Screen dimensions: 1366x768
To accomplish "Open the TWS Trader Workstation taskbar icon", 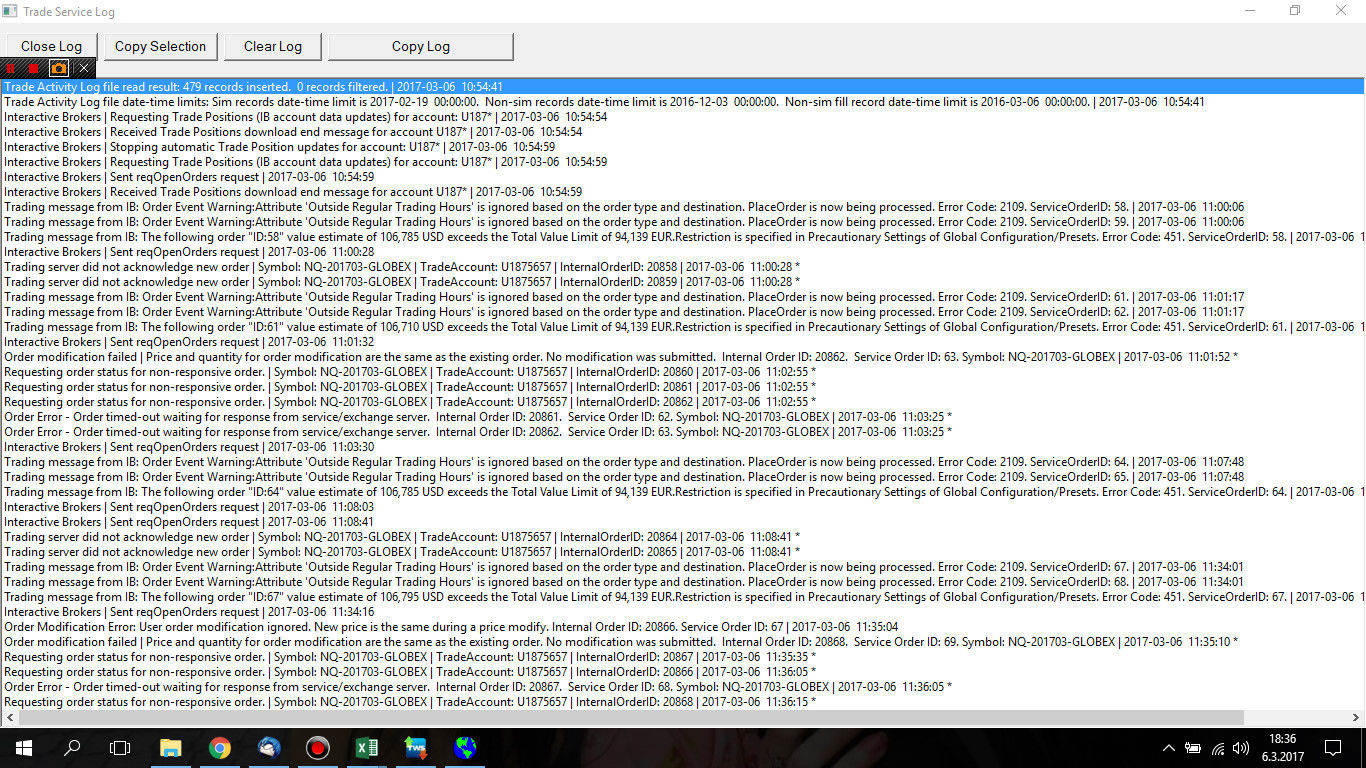I will click(416, 748).
